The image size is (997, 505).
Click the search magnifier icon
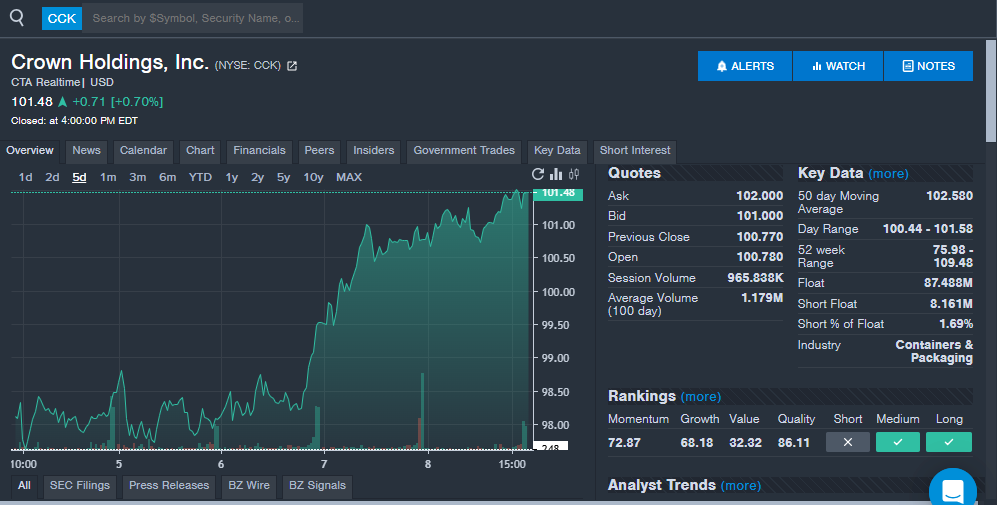pyautogui.click(x=17, y=18)
